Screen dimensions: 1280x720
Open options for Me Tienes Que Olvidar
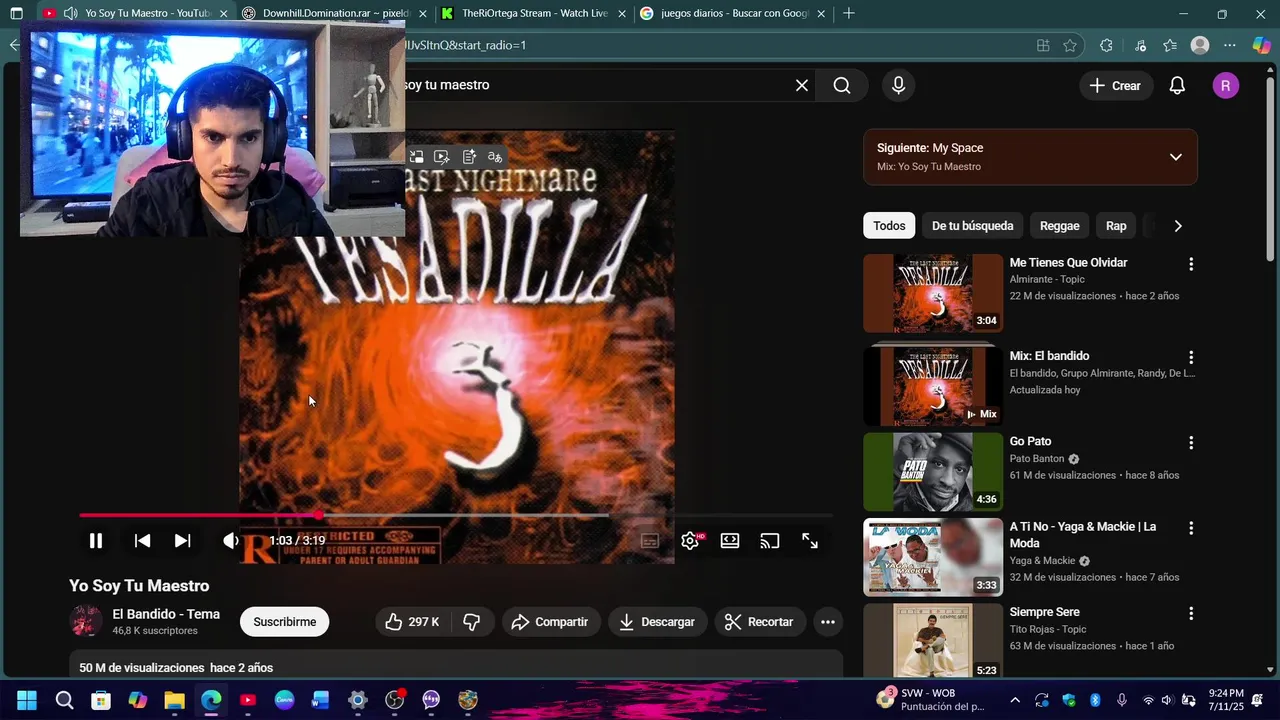pos(1190,264)
